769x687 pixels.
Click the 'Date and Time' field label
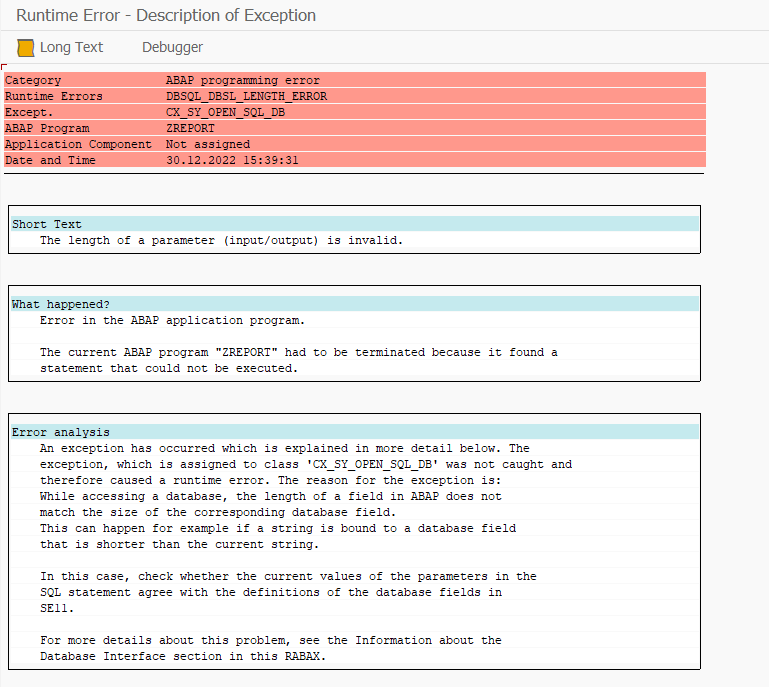coord(51,160)
